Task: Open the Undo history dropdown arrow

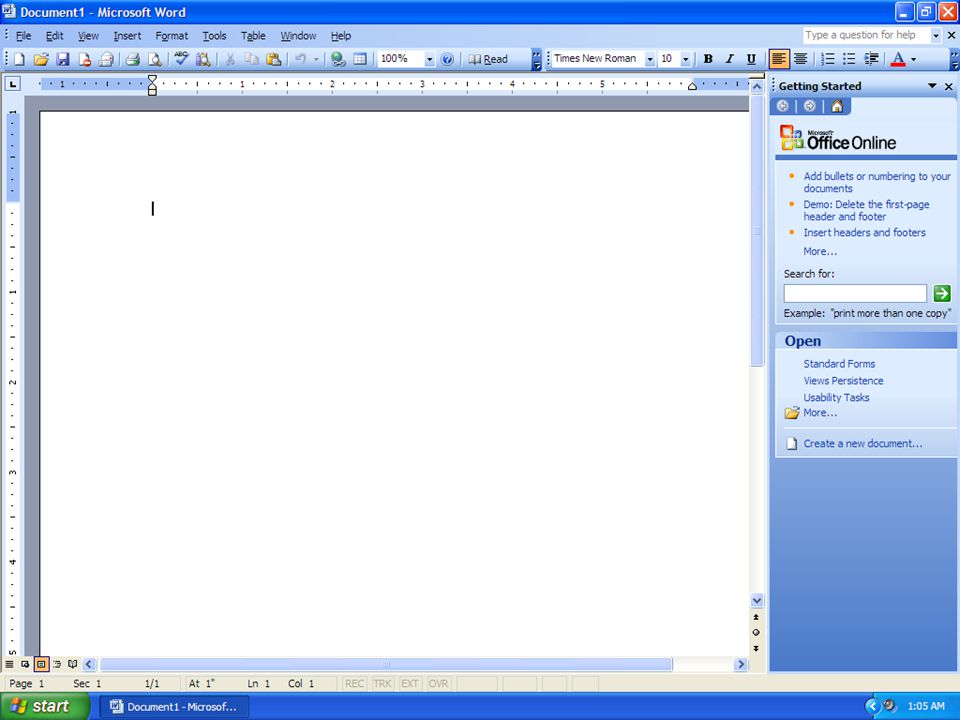Action: (316, 59)
